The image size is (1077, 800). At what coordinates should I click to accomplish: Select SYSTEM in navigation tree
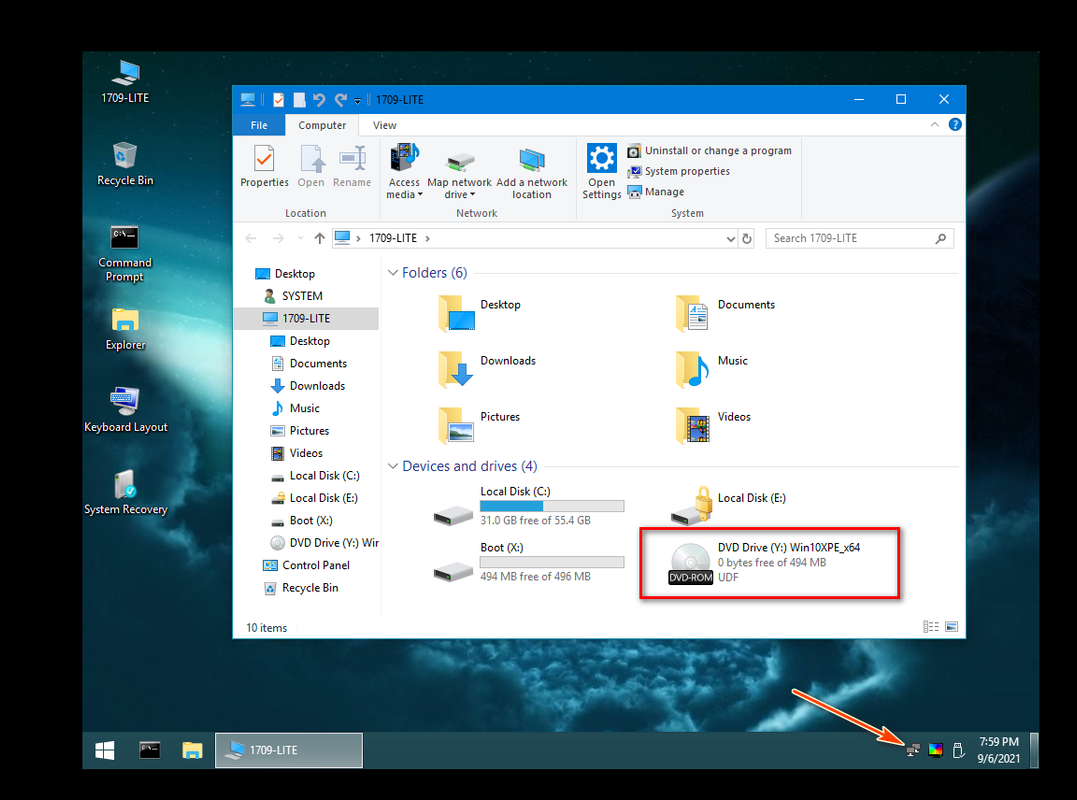pos(302,296)
